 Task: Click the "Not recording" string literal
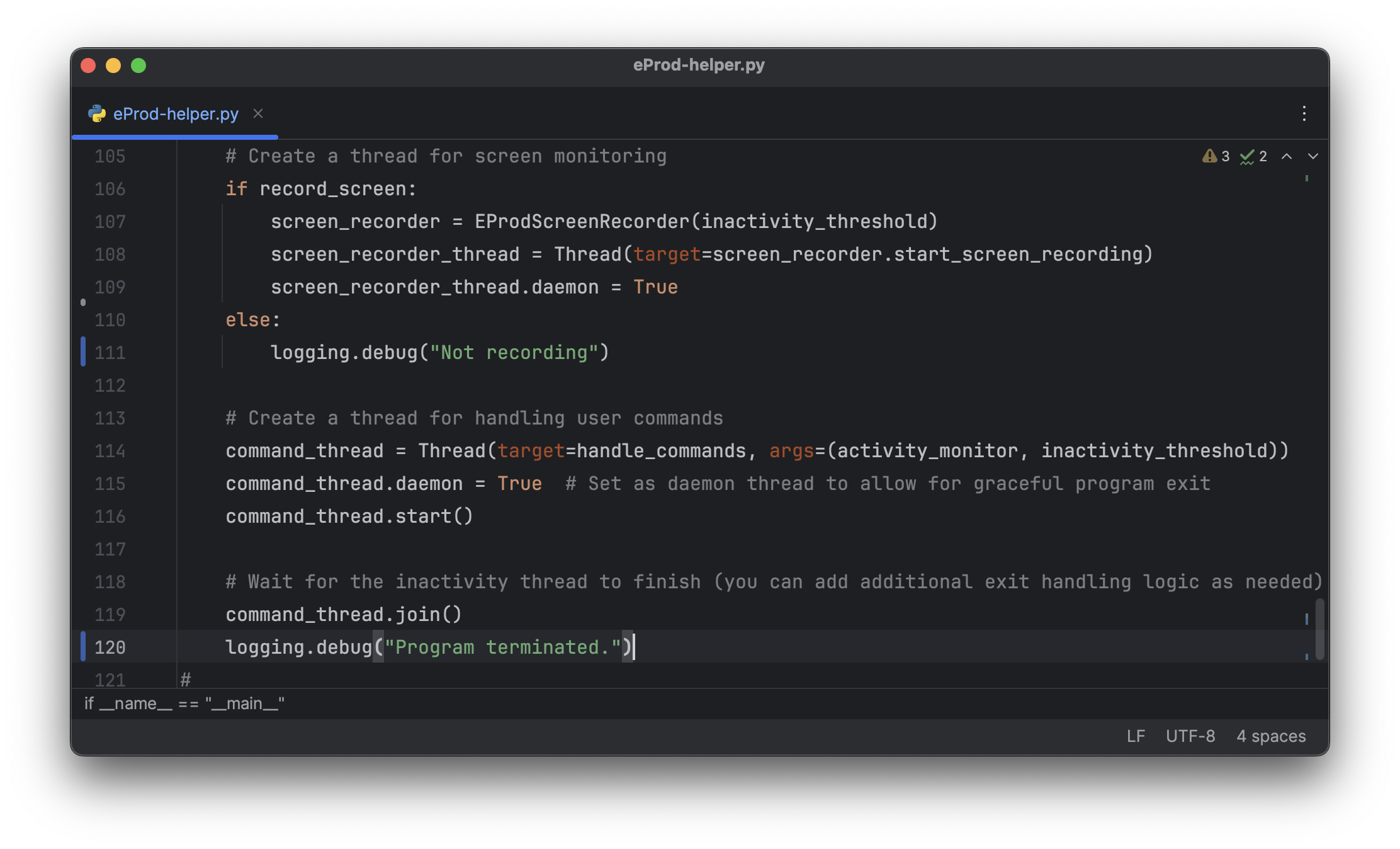514,353
